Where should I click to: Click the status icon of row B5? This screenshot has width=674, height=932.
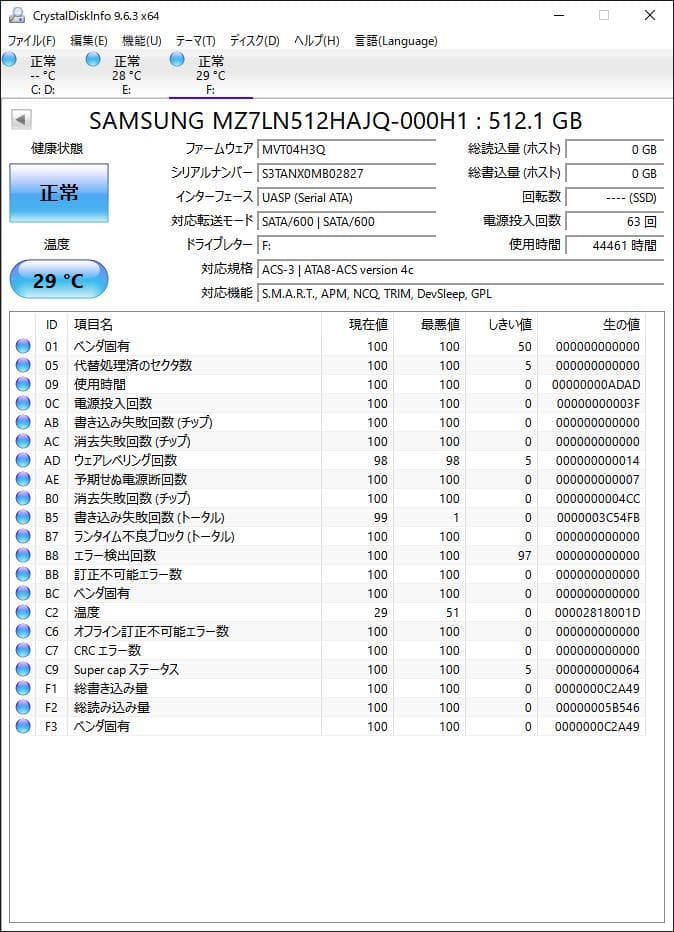coord(23,517)
